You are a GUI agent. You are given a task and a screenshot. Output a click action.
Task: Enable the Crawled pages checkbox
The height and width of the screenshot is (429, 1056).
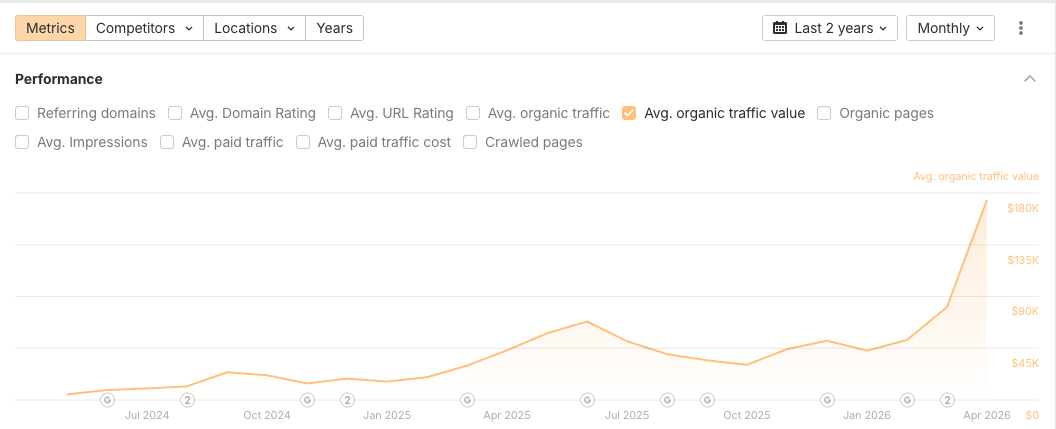(x=470, y=142)
